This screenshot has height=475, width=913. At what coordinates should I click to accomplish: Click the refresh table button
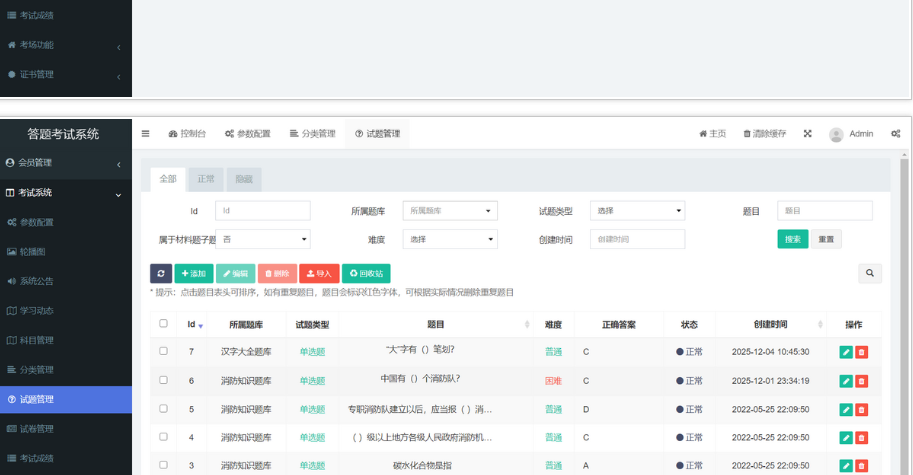coord(161,274)
